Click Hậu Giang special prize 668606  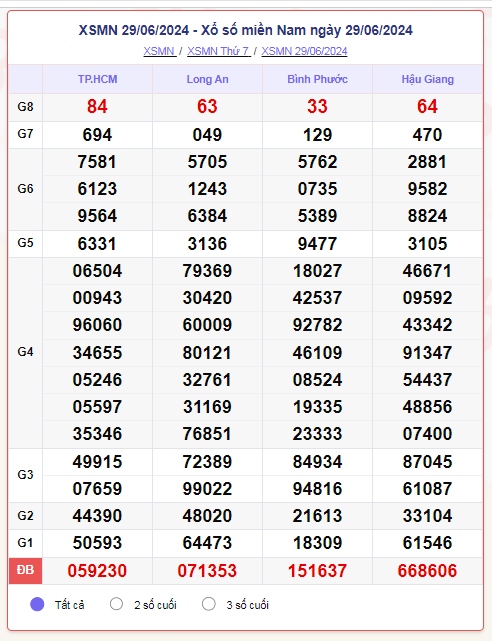click(x=427, y=571)
